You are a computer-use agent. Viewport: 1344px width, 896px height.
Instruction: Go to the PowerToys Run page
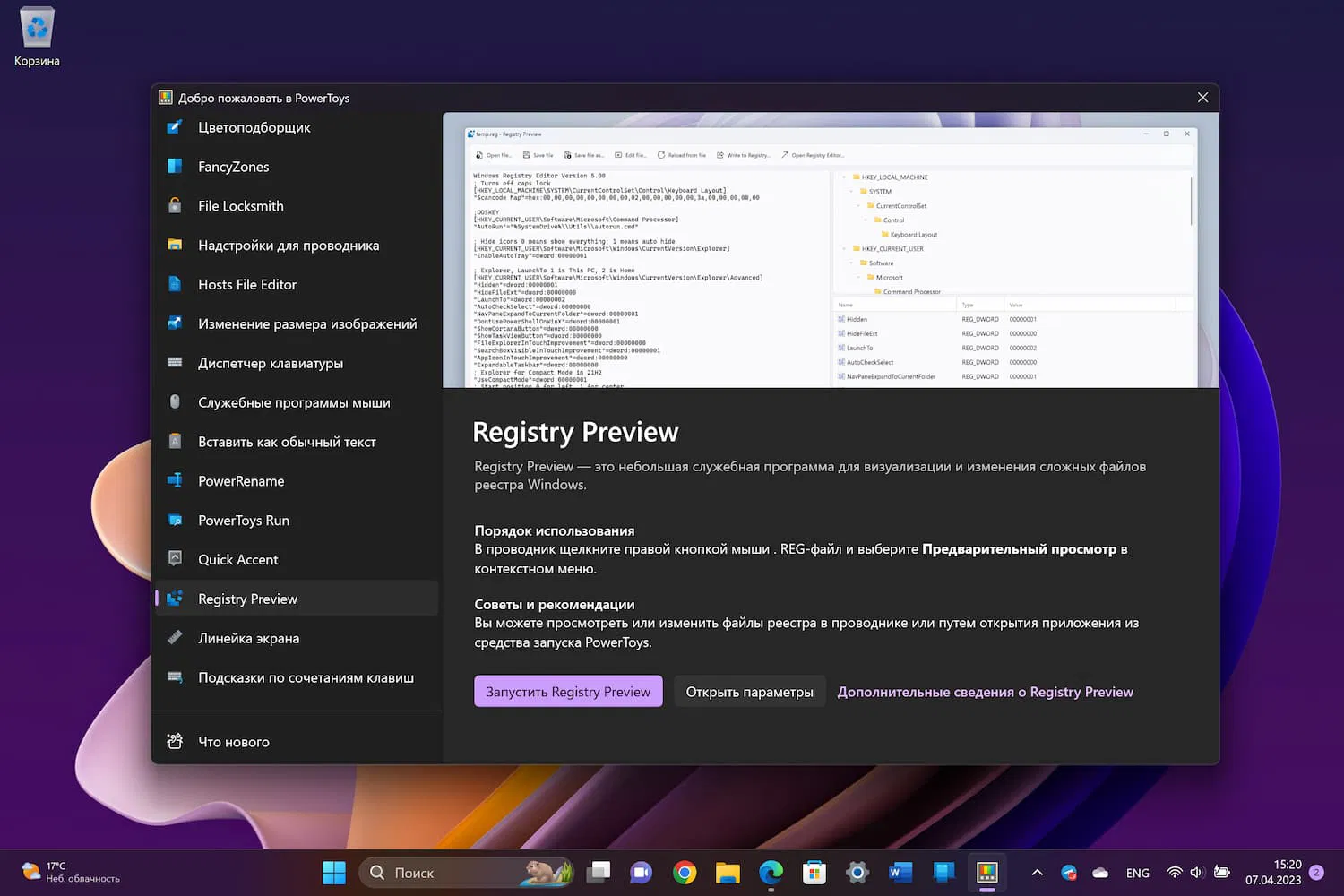click(x=297, y=520)
